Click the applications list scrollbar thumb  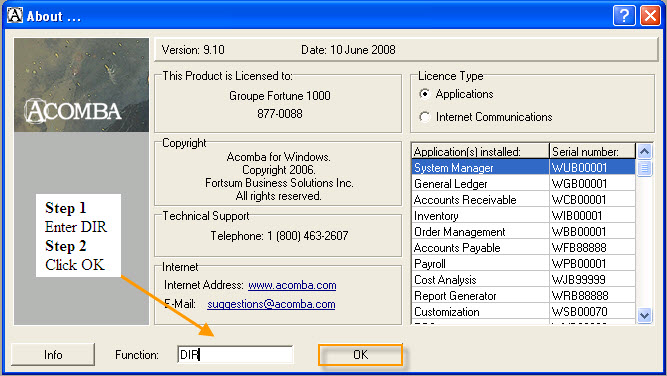click(644, 168)
